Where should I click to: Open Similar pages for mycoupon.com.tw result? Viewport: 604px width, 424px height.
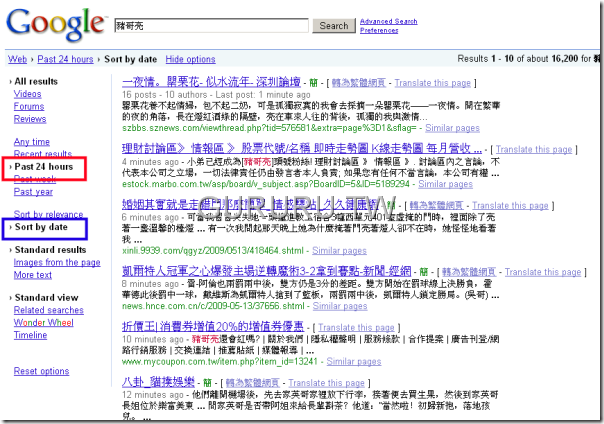354,361
